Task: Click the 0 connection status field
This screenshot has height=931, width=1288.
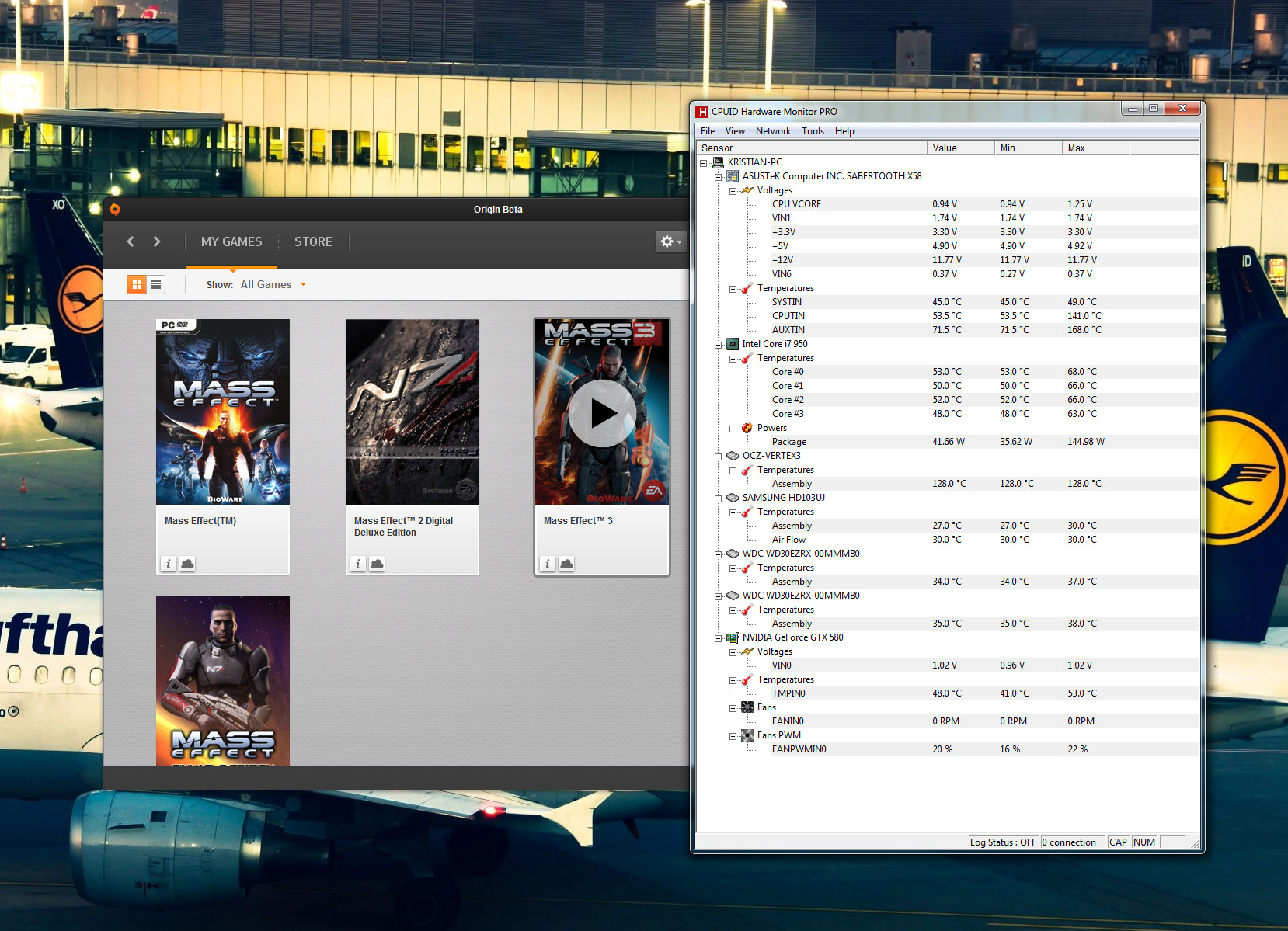Action: click(x=1073, y=842)
